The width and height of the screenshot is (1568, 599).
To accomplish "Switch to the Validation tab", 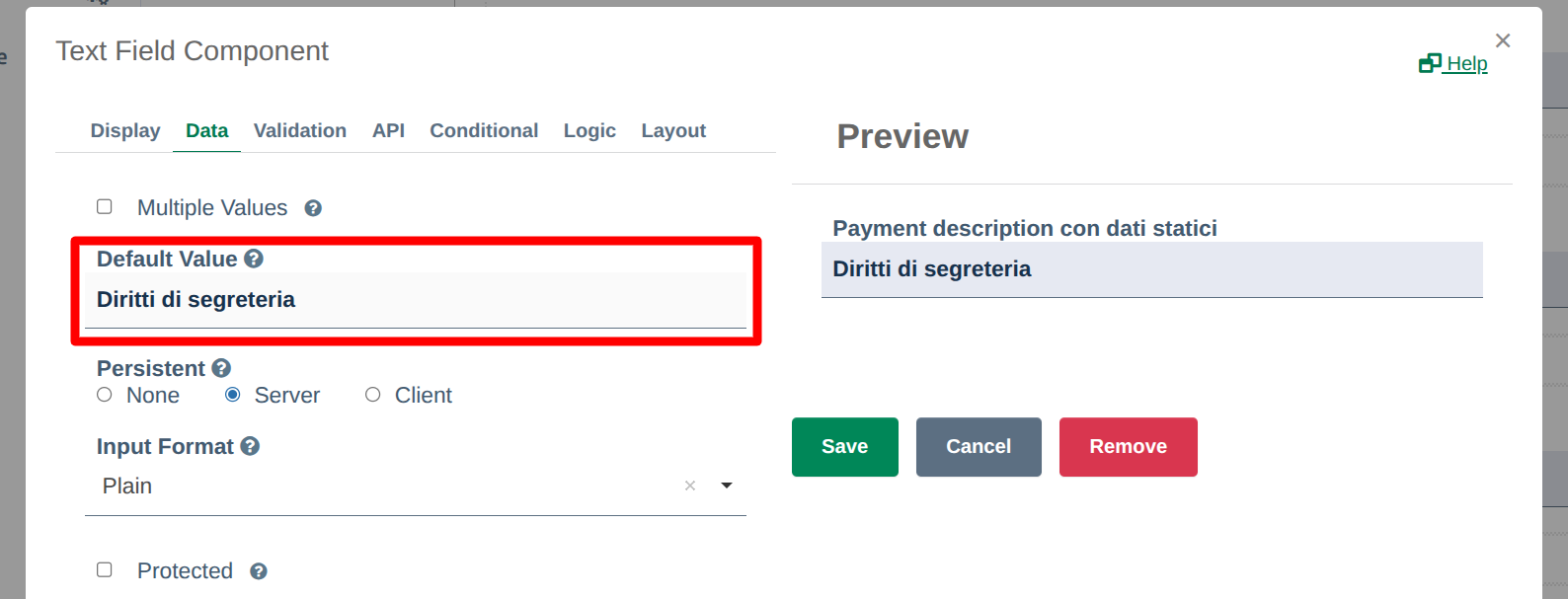I will [x=300, y=130].
